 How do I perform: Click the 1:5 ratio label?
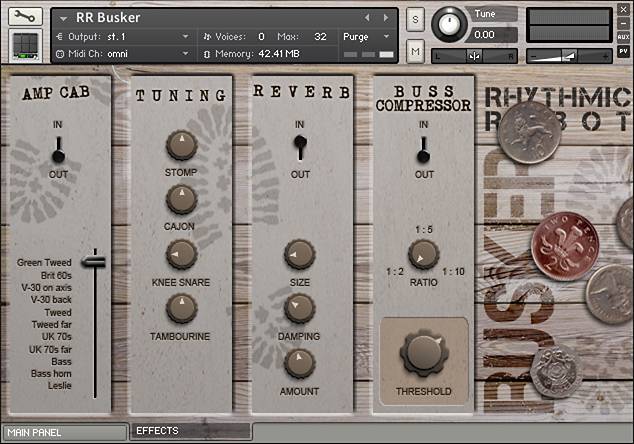tap(424, 230)
